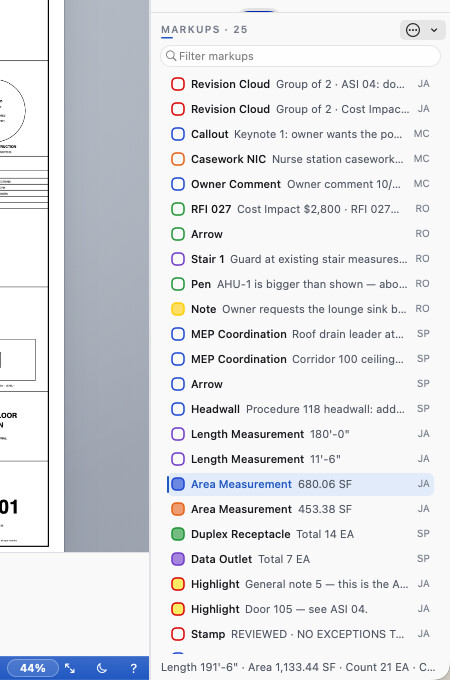Click the Filter markups search field

click(300, 56)
